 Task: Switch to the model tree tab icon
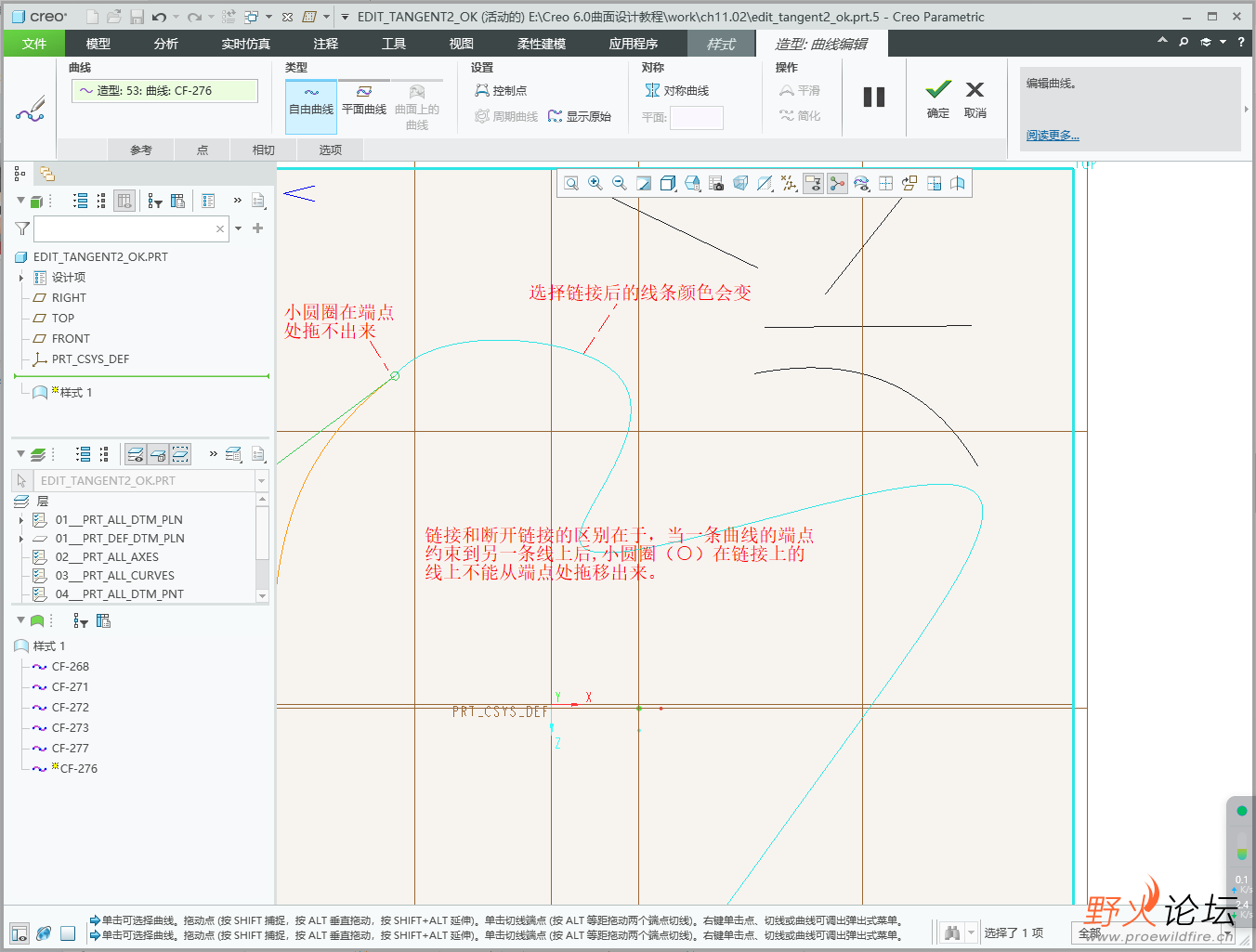coord(20,174)
